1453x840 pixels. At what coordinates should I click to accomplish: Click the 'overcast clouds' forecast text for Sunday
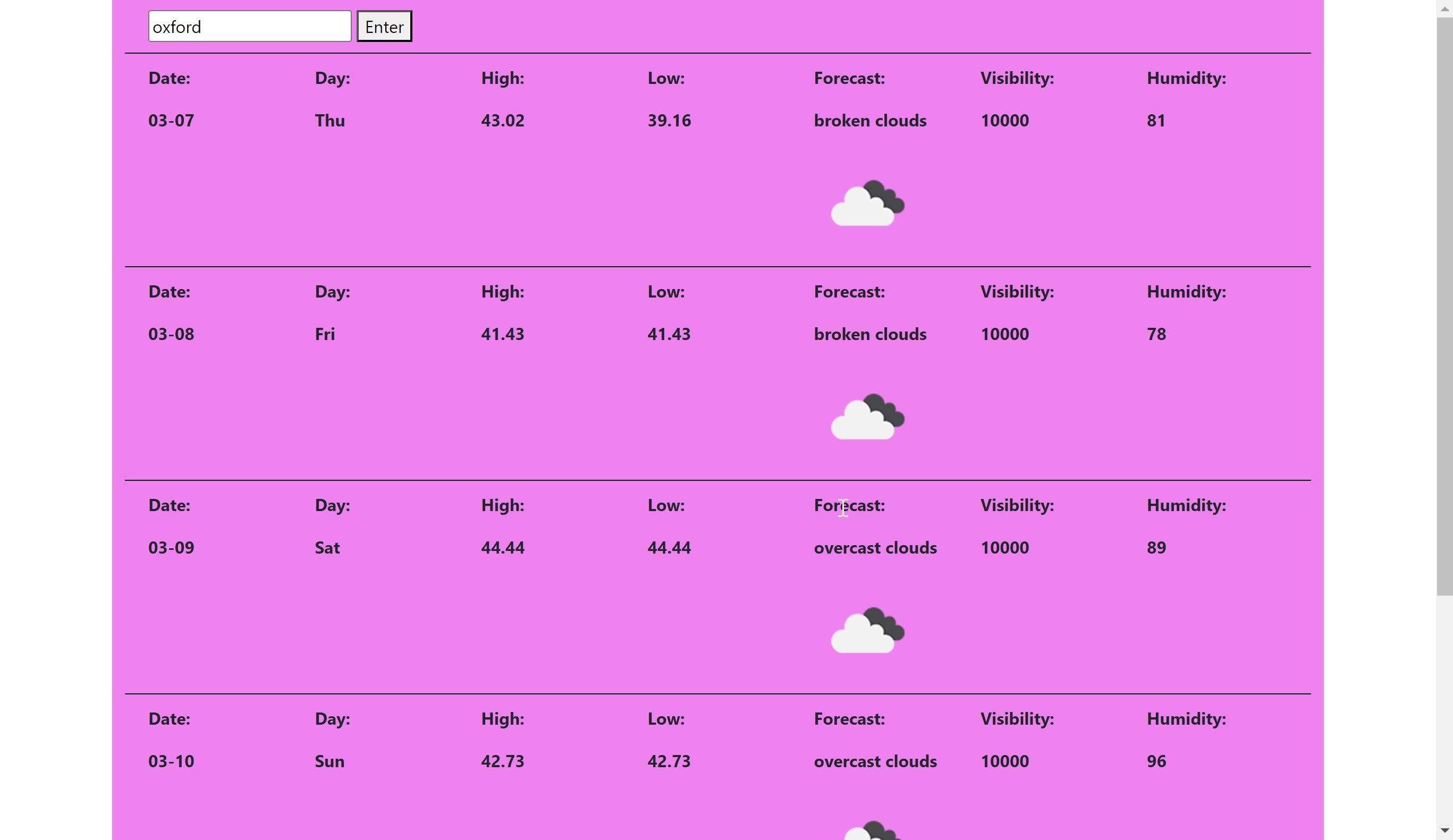point(875,761)
